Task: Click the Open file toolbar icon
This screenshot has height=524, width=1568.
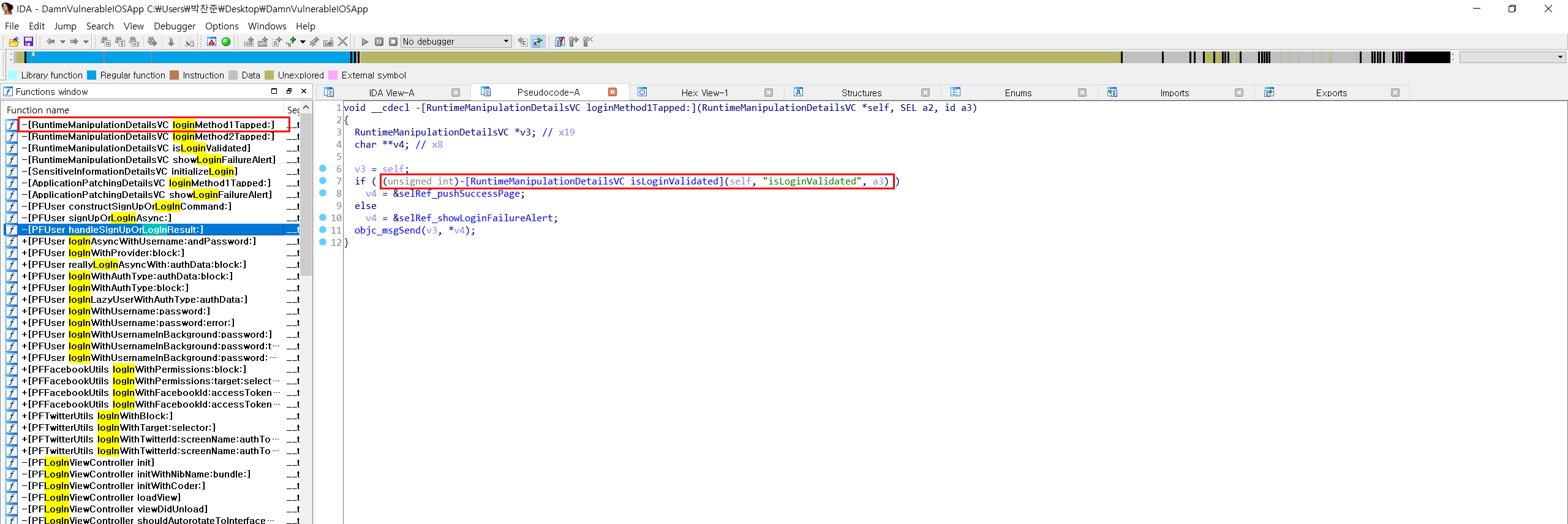Action: (13, 42)
